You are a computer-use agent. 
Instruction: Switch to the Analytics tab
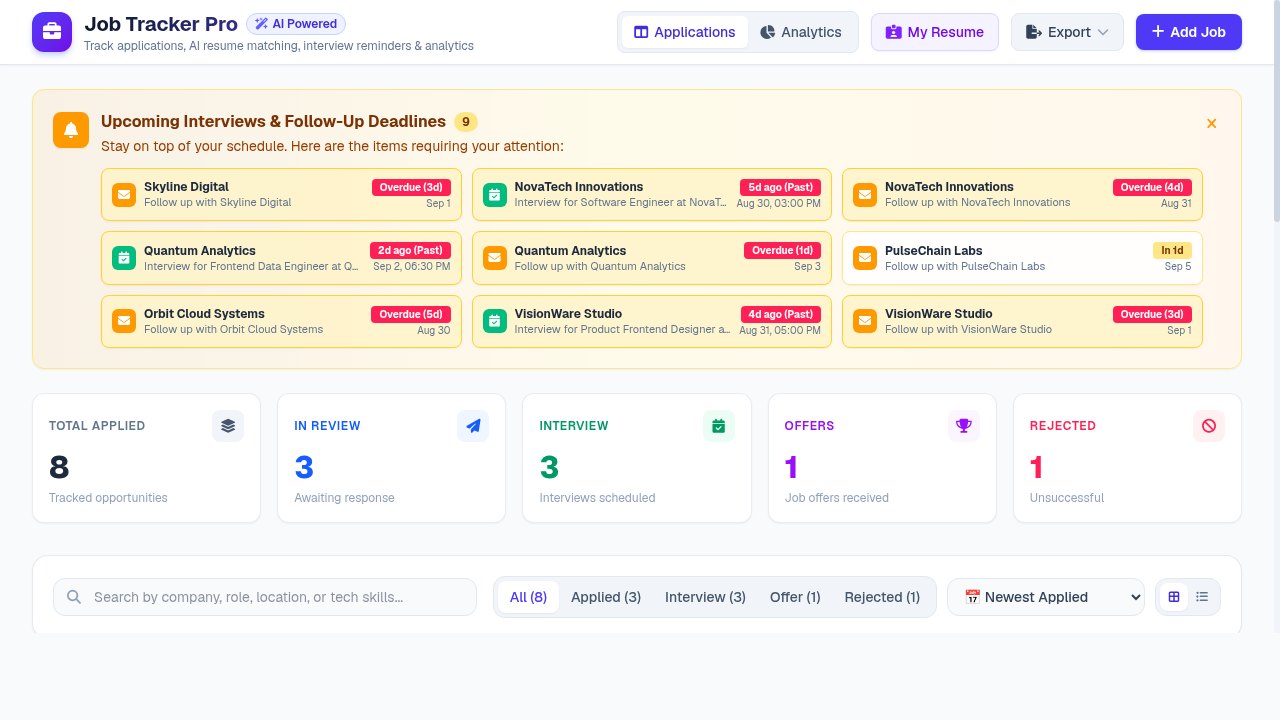tap(801, 32)
